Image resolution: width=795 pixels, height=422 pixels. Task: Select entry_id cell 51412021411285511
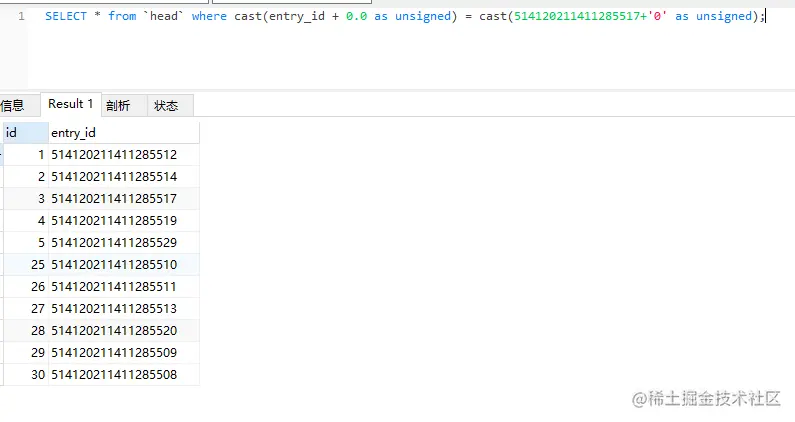[x=124, y=287]
